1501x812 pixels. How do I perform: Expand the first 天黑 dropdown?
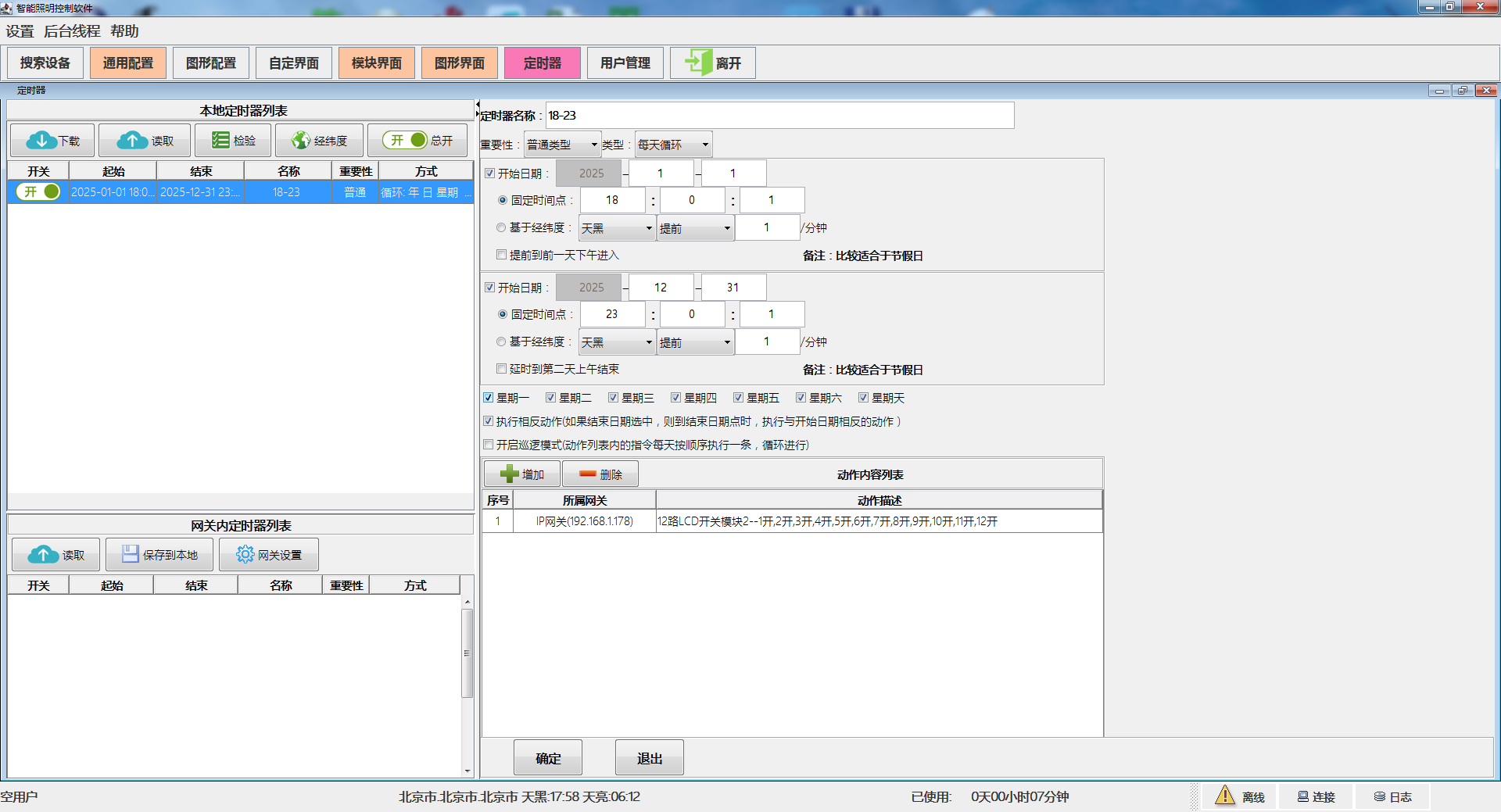[616, 228]
